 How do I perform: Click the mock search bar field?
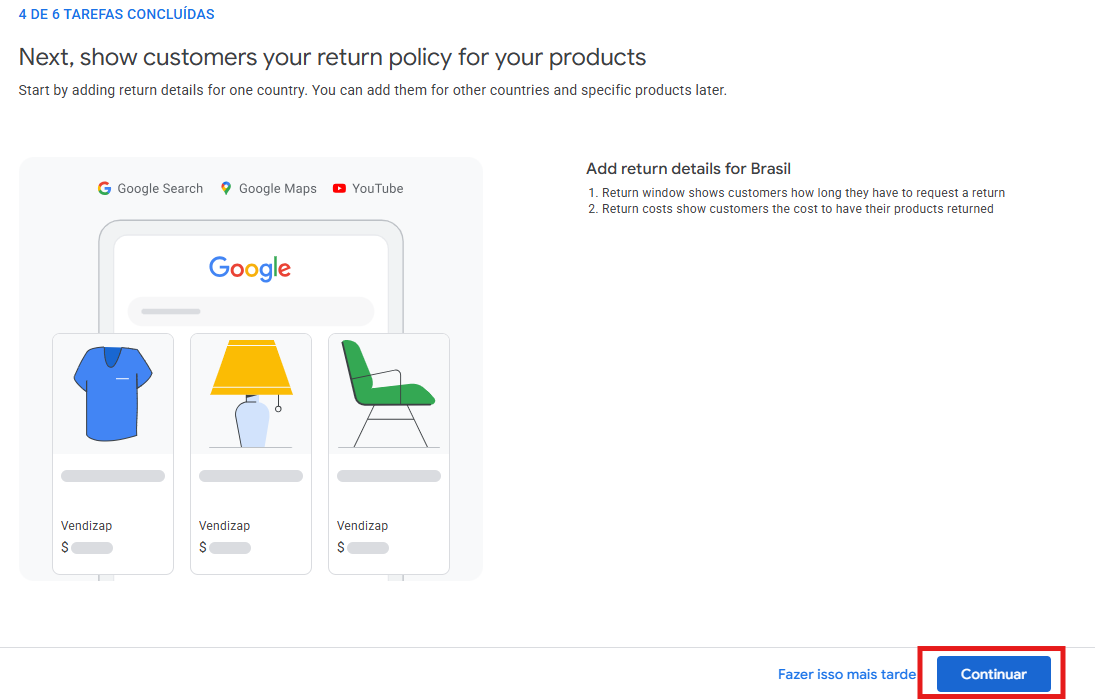point(250,311)
